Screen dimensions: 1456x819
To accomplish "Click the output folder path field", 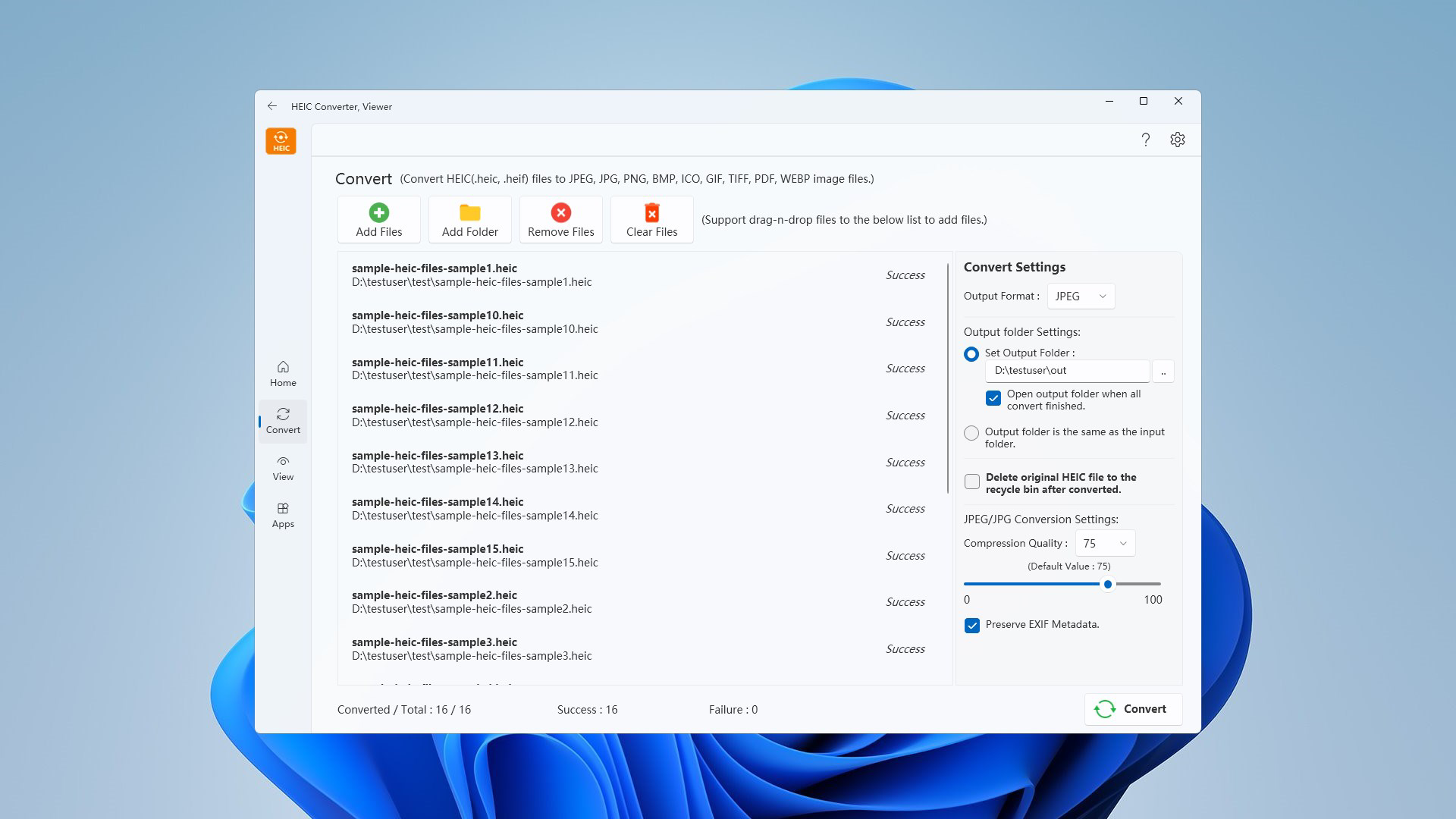I will [x=1068, y=371].
